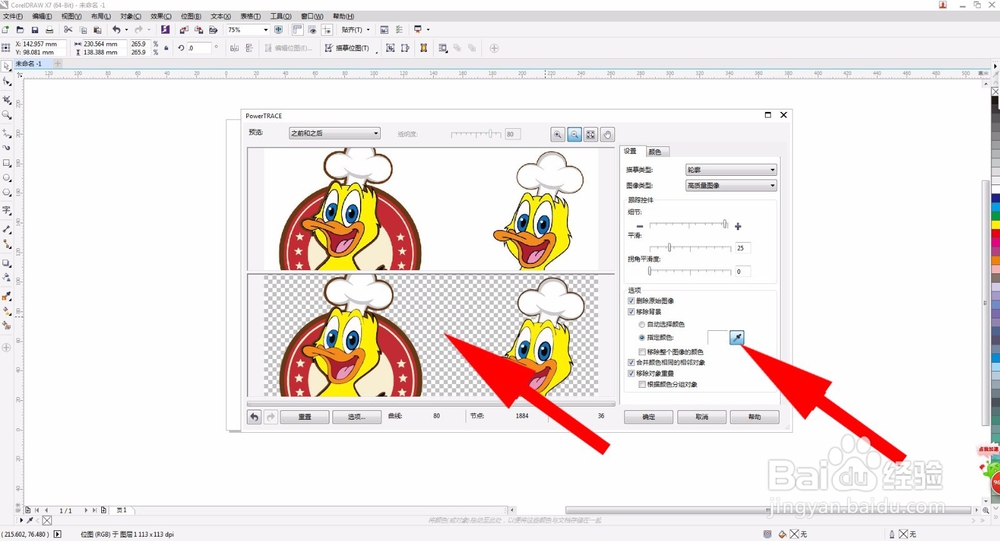Viewport: 1000px width, 541px height.
Task: Open the Bitmaps (位图) menu
Action: pos(191,16)
